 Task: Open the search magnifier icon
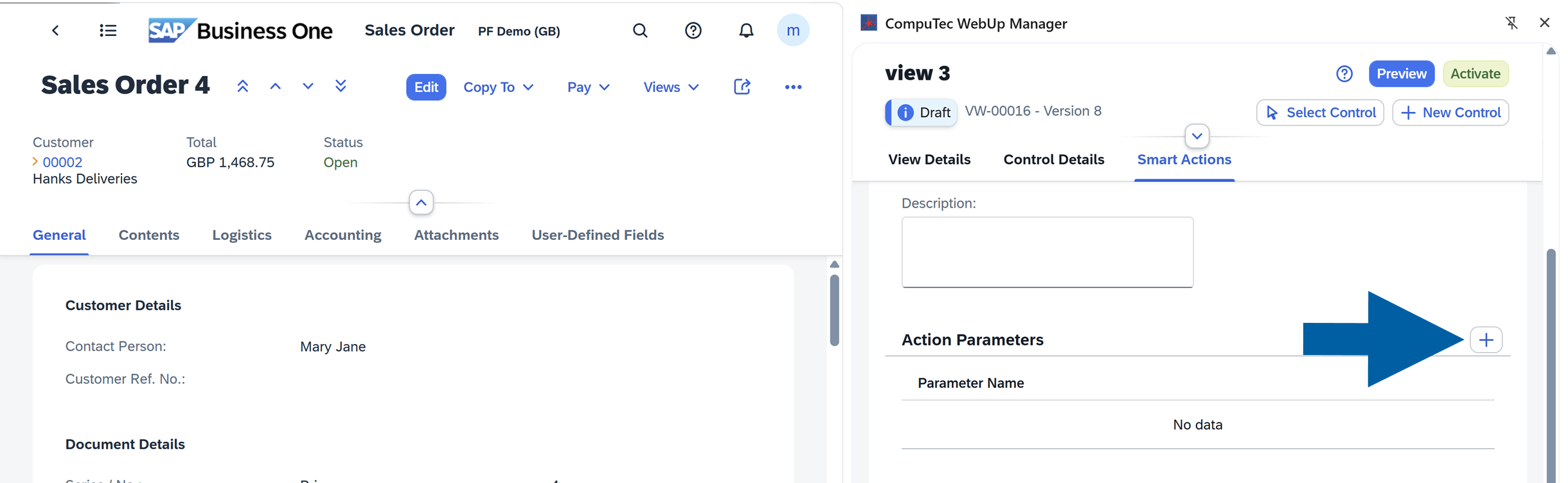pos(639,30)
